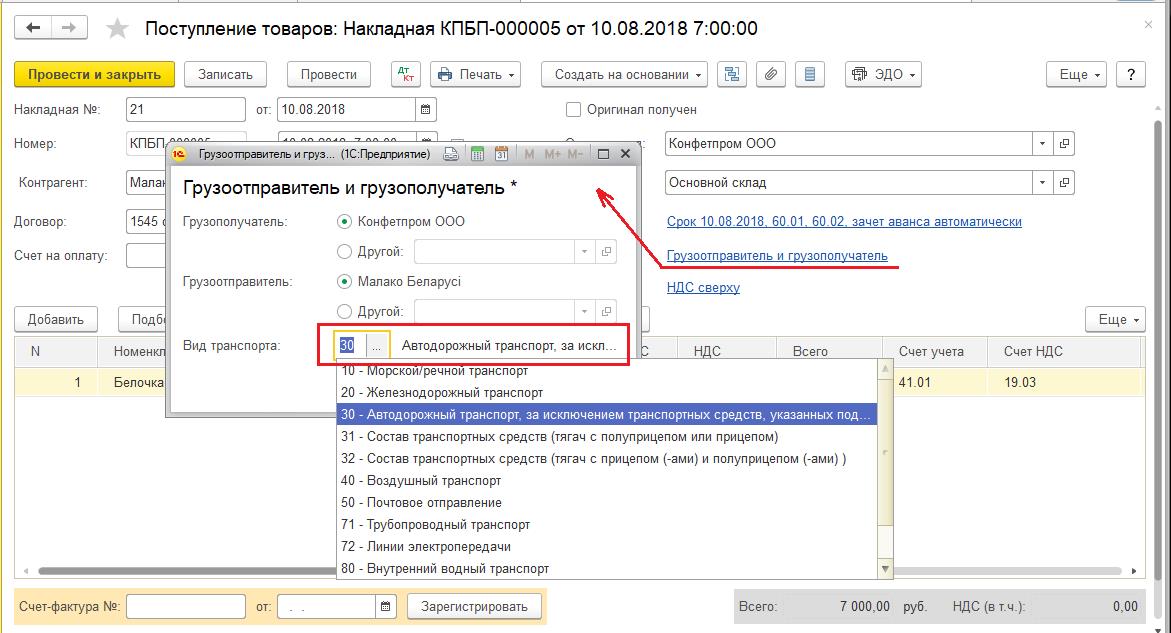This screenshot has width=1171, height=633.
Task: Expand the Печать dropdown
Action: click(476, 74)
